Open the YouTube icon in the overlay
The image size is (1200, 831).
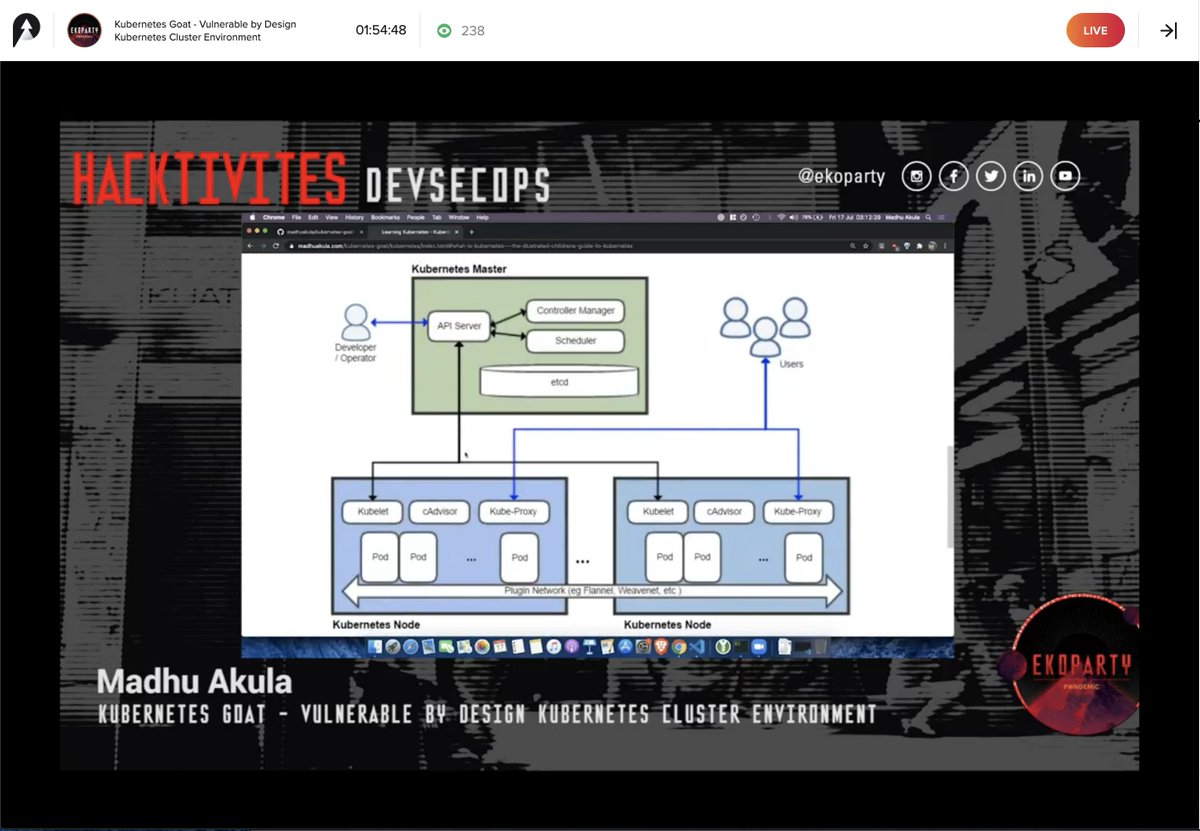pyautogui.click(x=1065, y=177)
